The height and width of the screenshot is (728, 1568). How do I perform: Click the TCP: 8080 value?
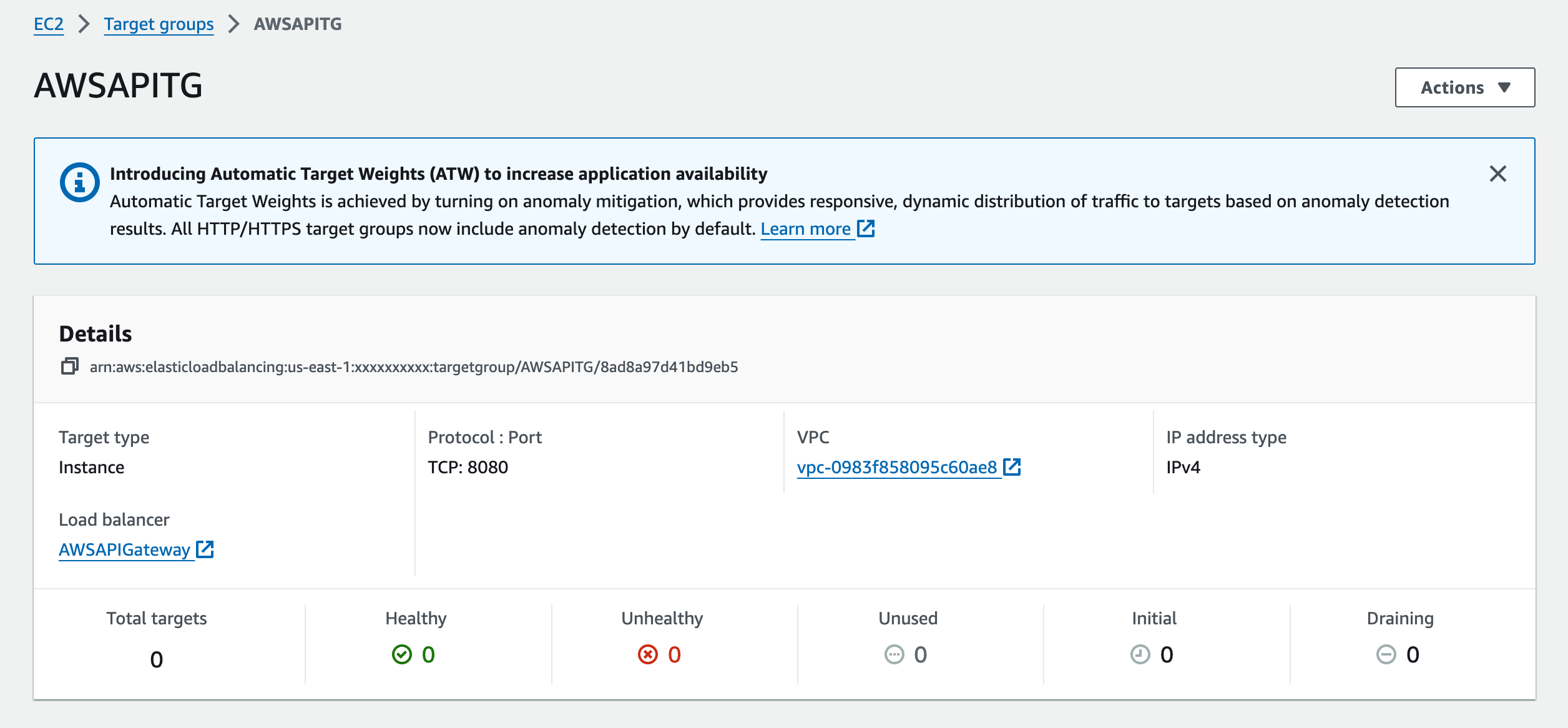468,467
